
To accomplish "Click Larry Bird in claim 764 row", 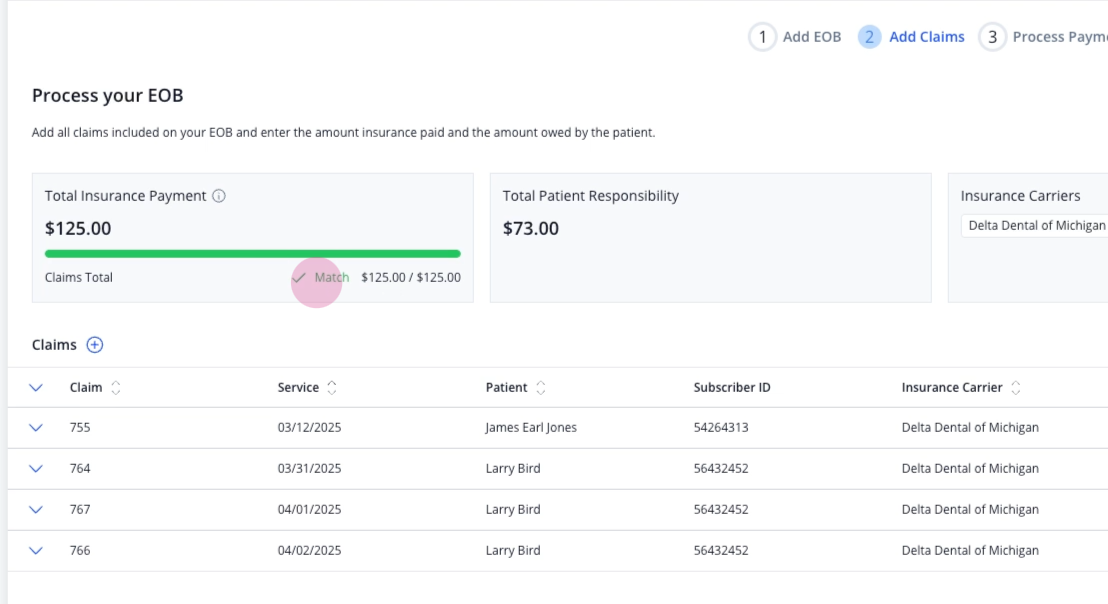I will 513,468.
